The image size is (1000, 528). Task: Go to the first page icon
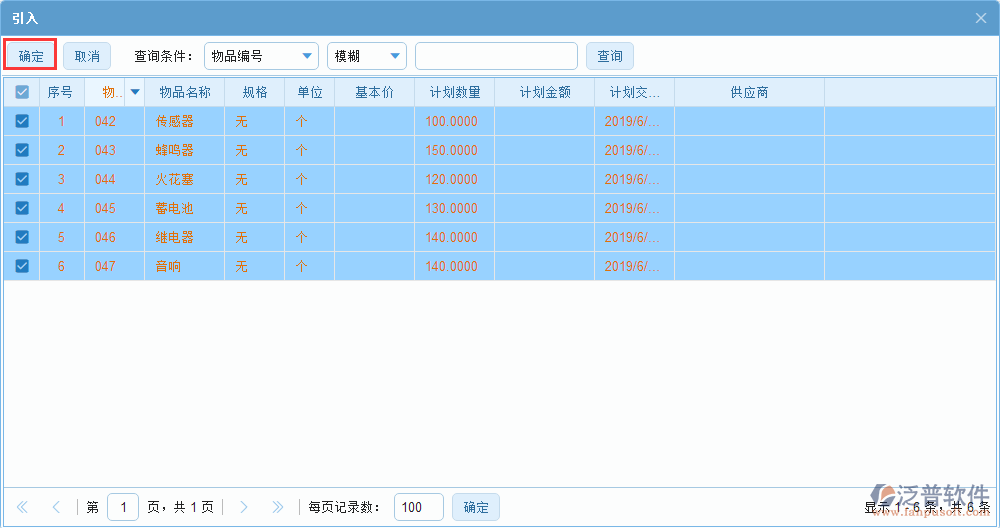(x=22, y=508)
